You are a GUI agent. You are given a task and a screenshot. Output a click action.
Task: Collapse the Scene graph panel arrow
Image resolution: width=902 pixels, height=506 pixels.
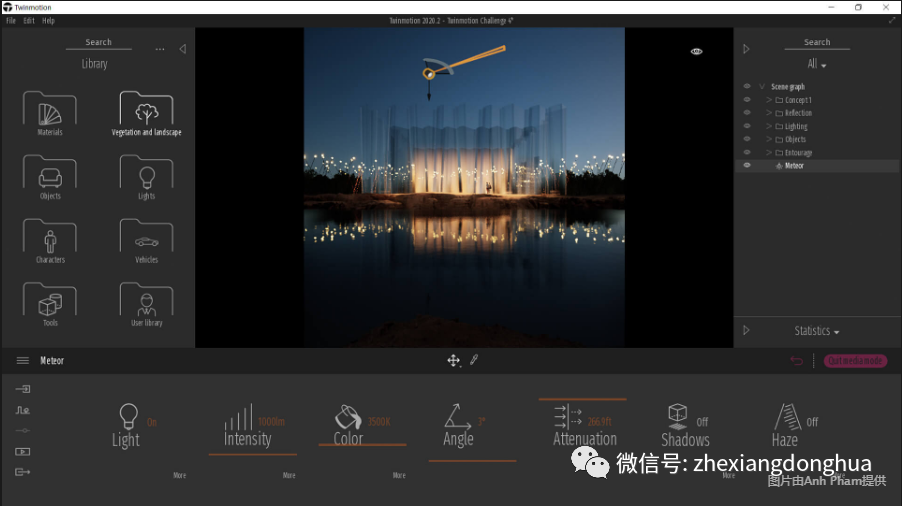746,49
